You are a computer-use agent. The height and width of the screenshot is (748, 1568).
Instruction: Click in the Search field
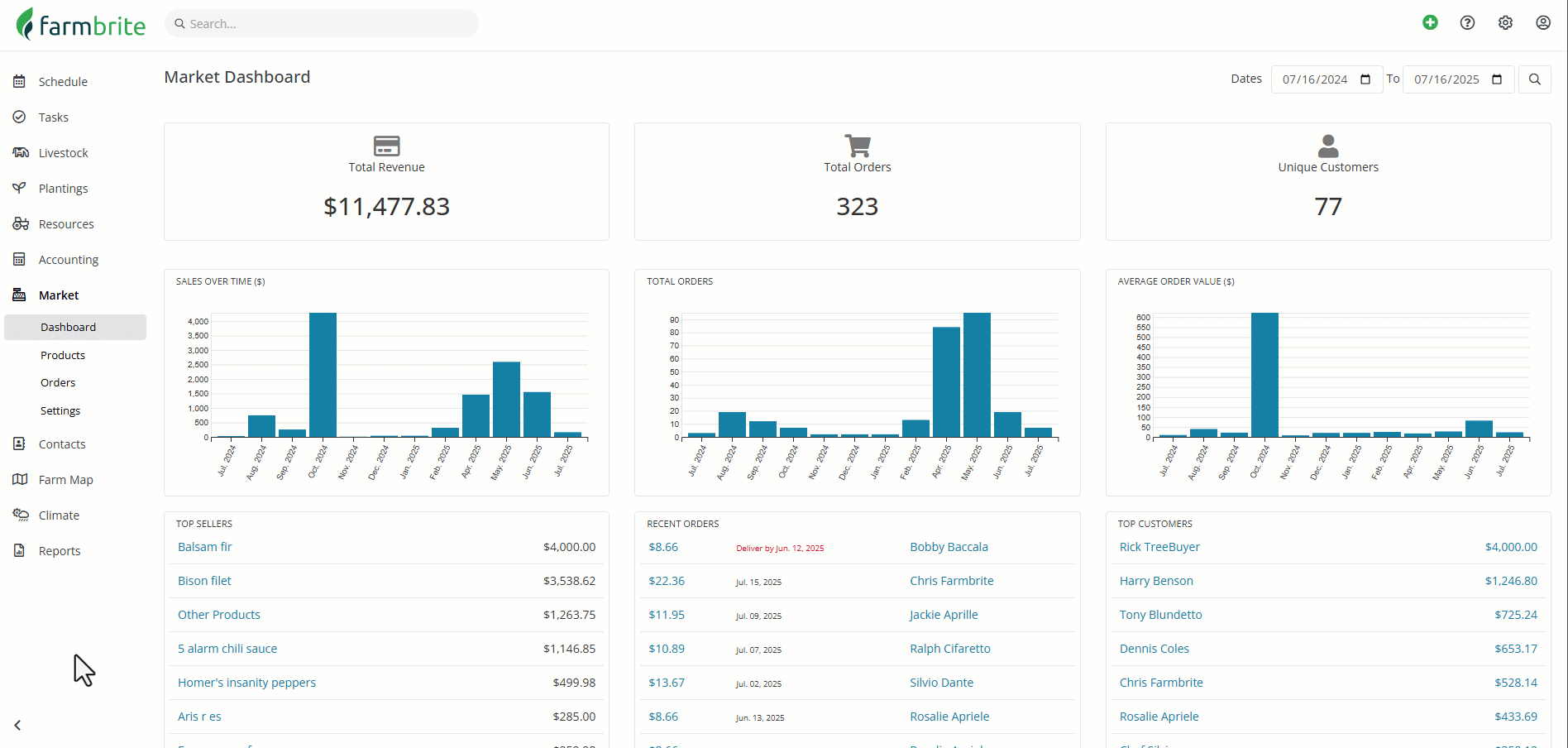[322, 23]
